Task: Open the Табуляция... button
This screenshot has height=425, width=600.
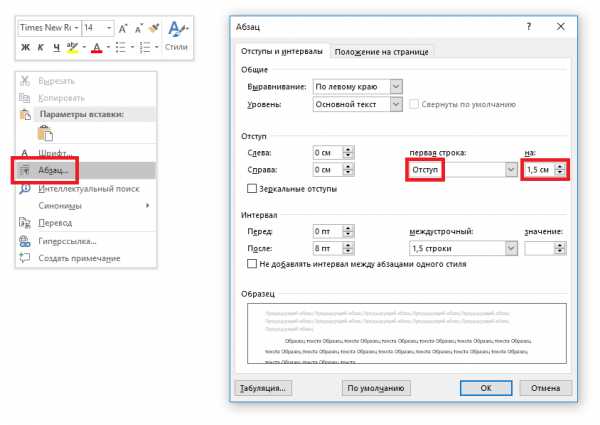Action: click(263, 388)
